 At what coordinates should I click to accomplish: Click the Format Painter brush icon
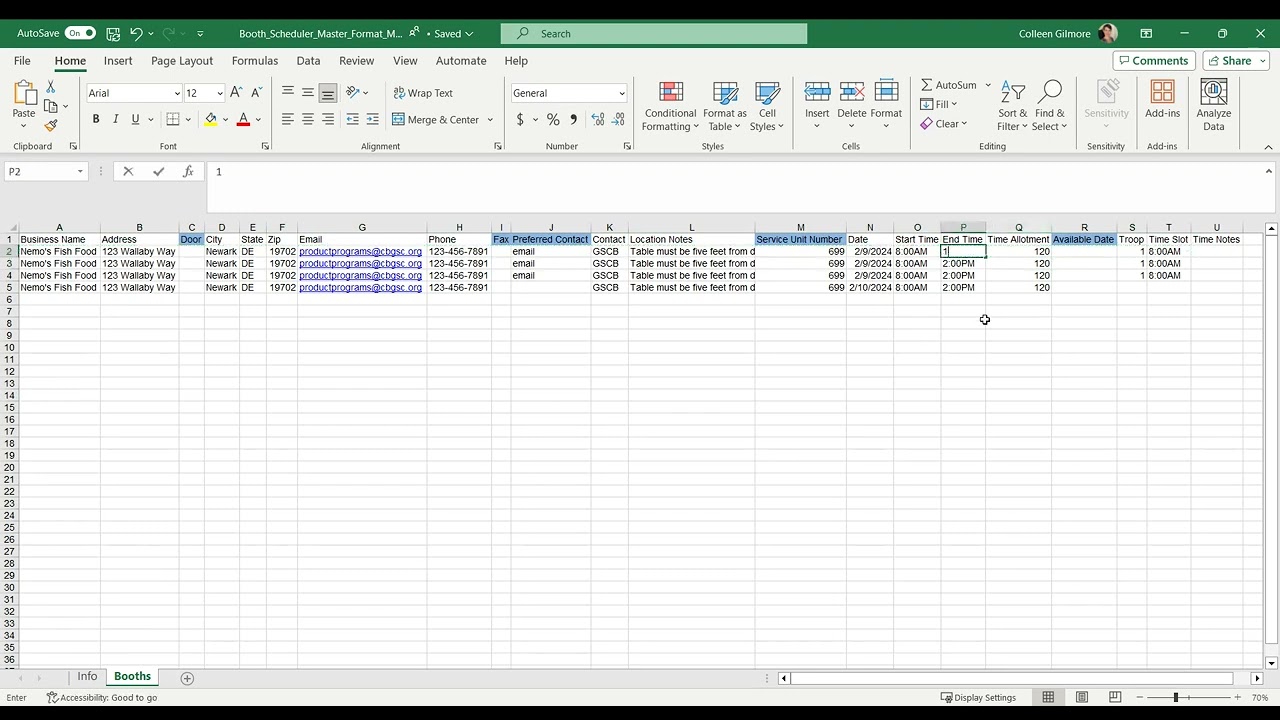51,126
